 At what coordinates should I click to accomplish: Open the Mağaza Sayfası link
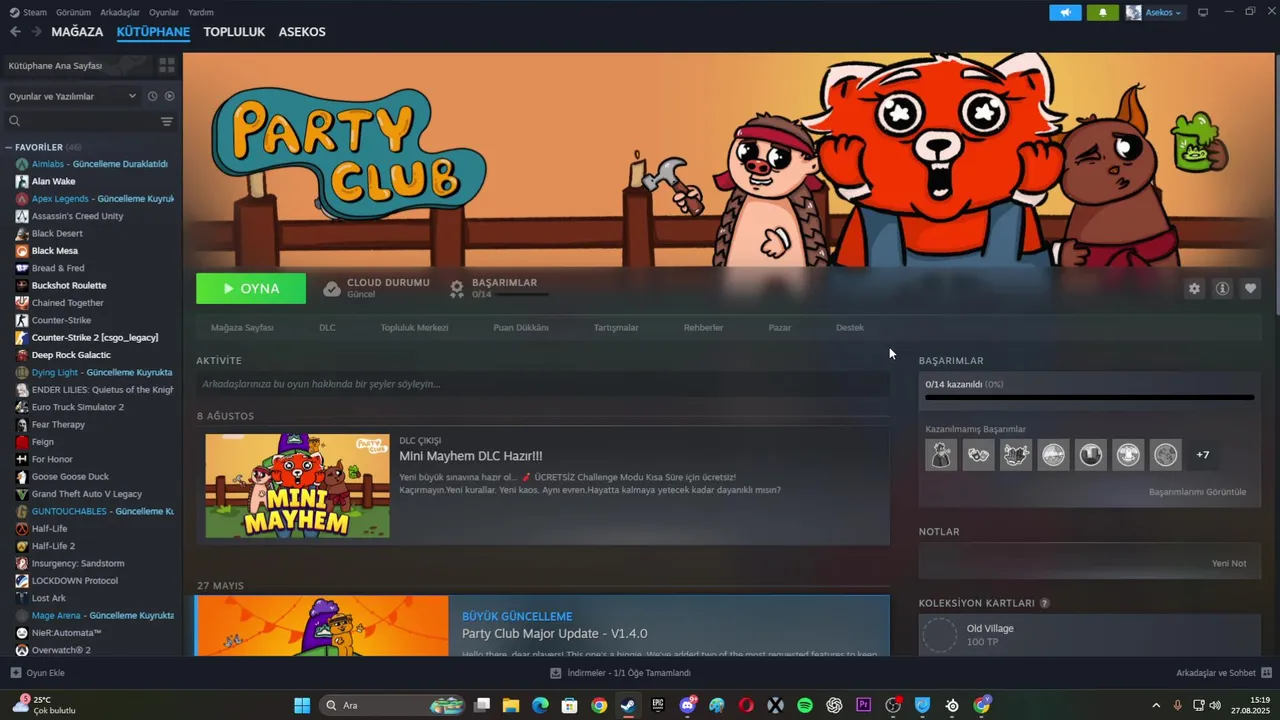coord(242,327)
